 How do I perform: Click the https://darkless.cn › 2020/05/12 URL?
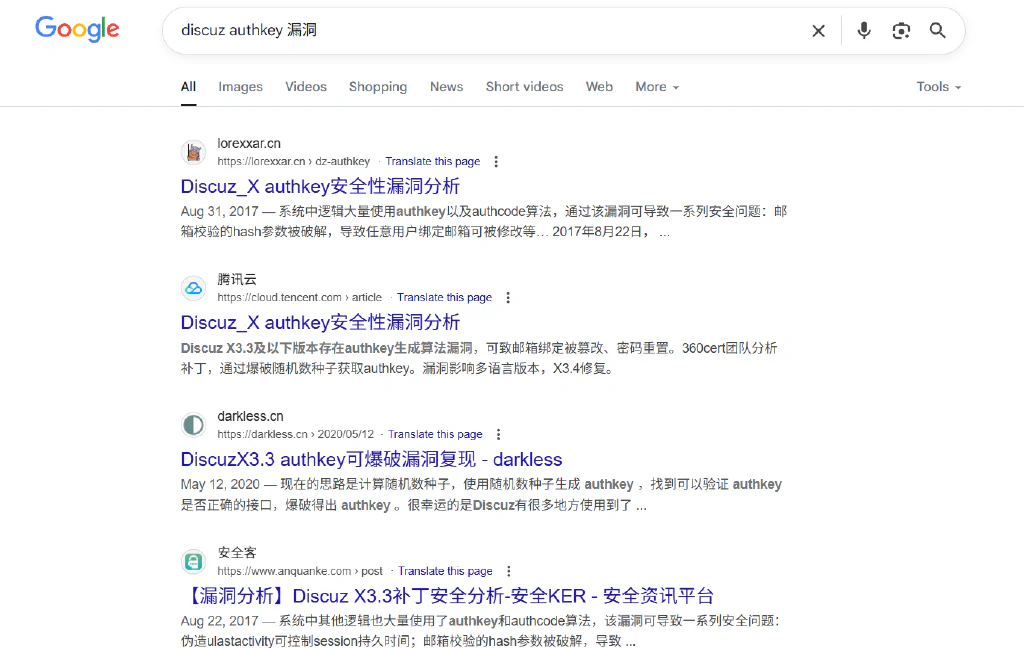point(296,434)
